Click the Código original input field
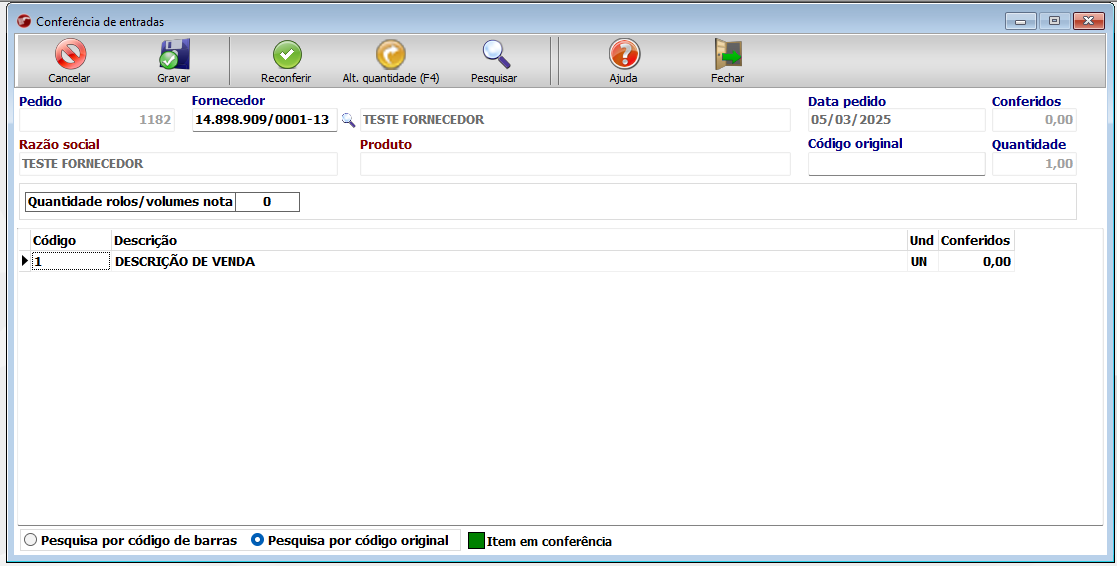The image size is (1117, 566). coord(896,164)
